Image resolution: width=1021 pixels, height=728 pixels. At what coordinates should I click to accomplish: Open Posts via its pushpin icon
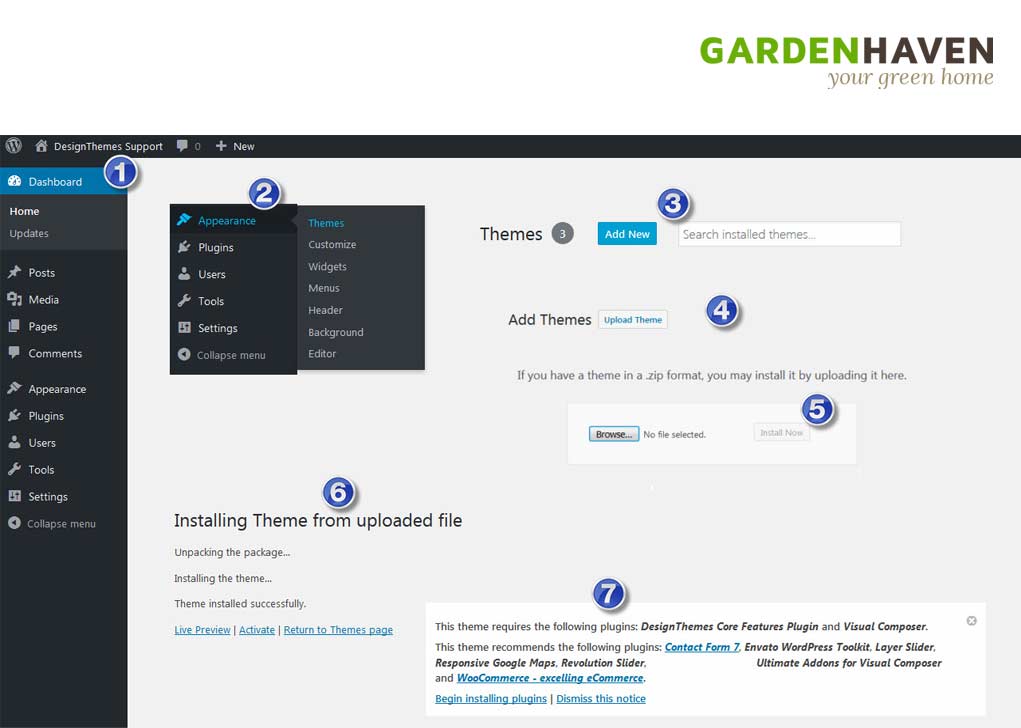pos(14,272)
